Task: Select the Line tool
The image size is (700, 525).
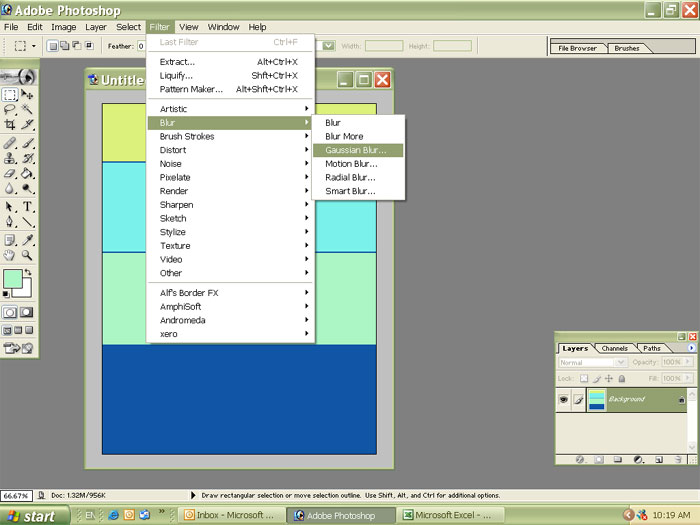Action: pos(27,221)
